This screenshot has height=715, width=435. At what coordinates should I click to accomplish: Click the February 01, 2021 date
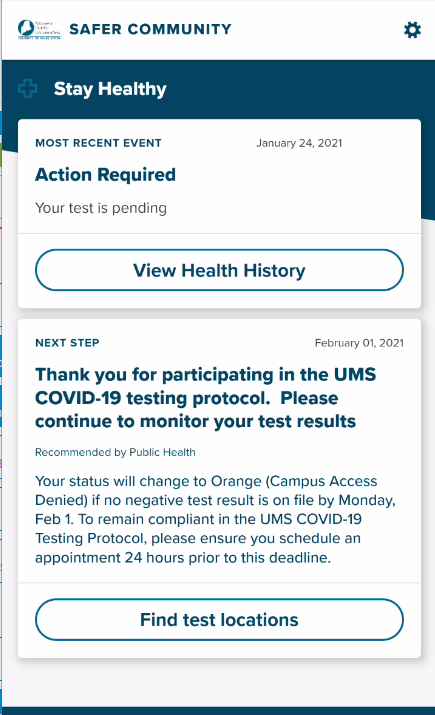pyautogui.click(x=359, y=343)
